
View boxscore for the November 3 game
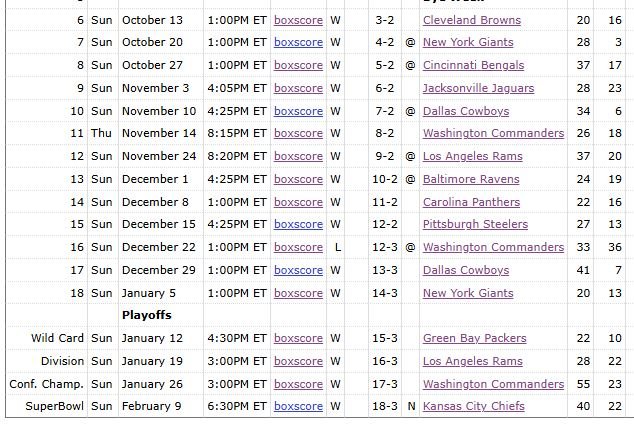(x=298, y=88)
